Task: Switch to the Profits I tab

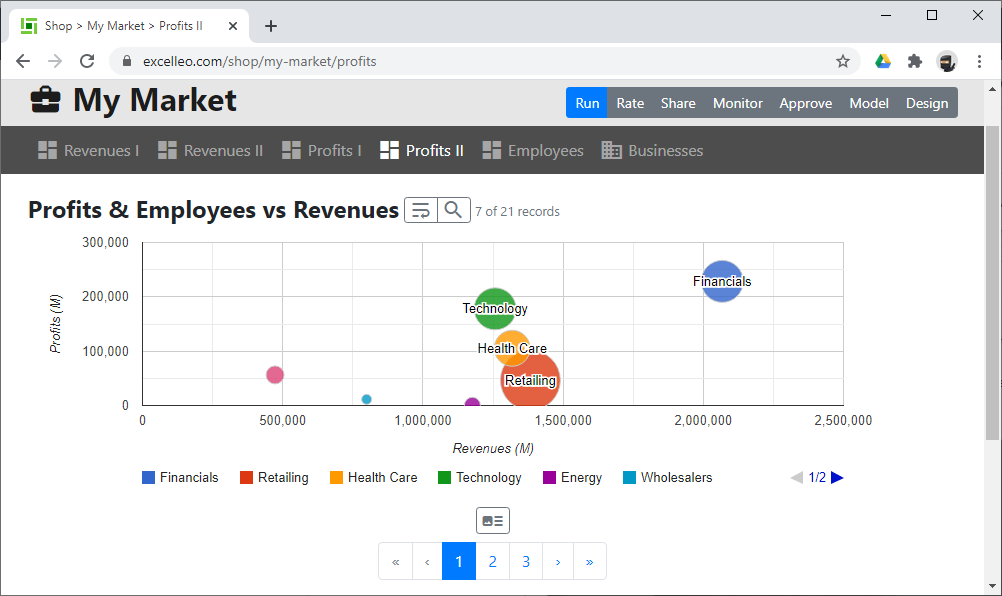Action: pyautogui.click(x=321, y=150)
